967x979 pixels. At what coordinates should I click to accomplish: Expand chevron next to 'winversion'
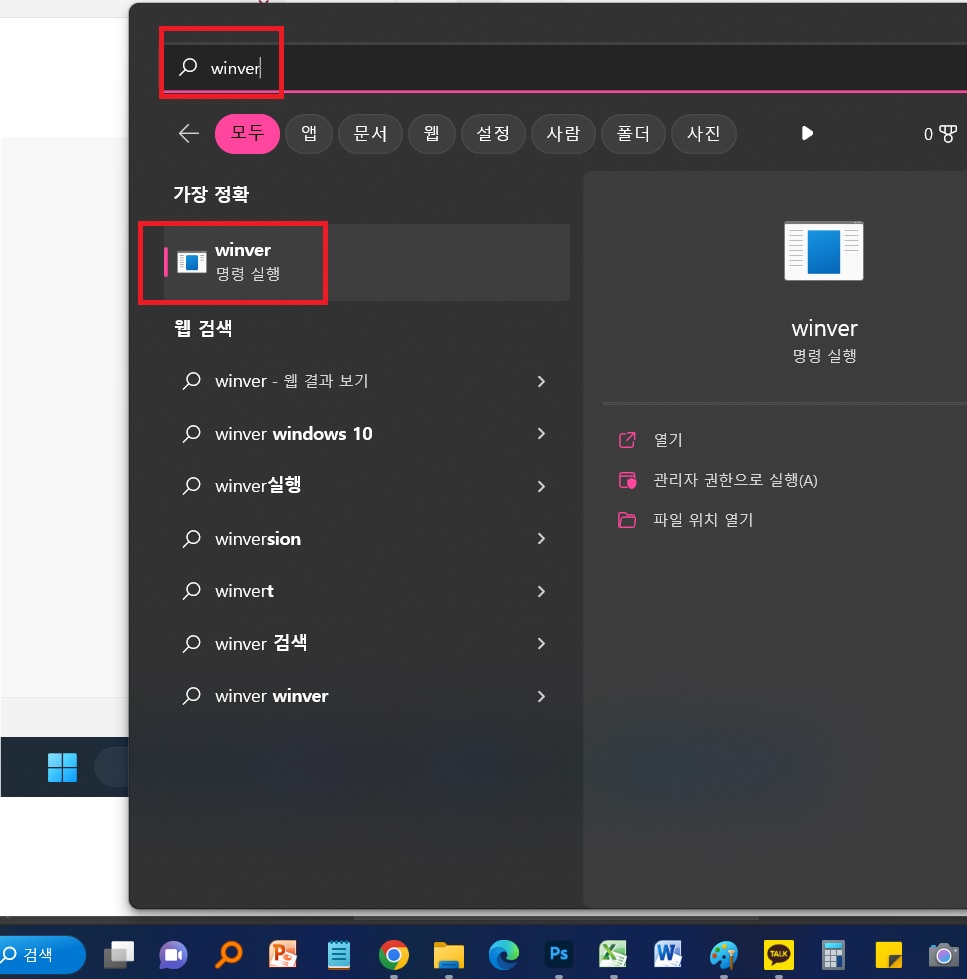(x=541, y=538)
